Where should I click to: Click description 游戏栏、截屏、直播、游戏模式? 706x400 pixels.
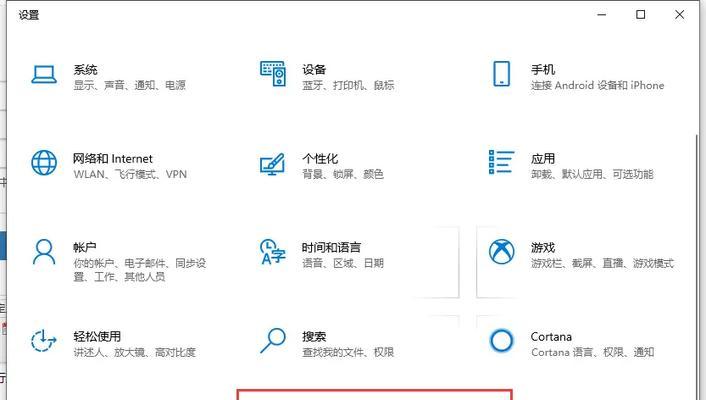tap(602, 263)
